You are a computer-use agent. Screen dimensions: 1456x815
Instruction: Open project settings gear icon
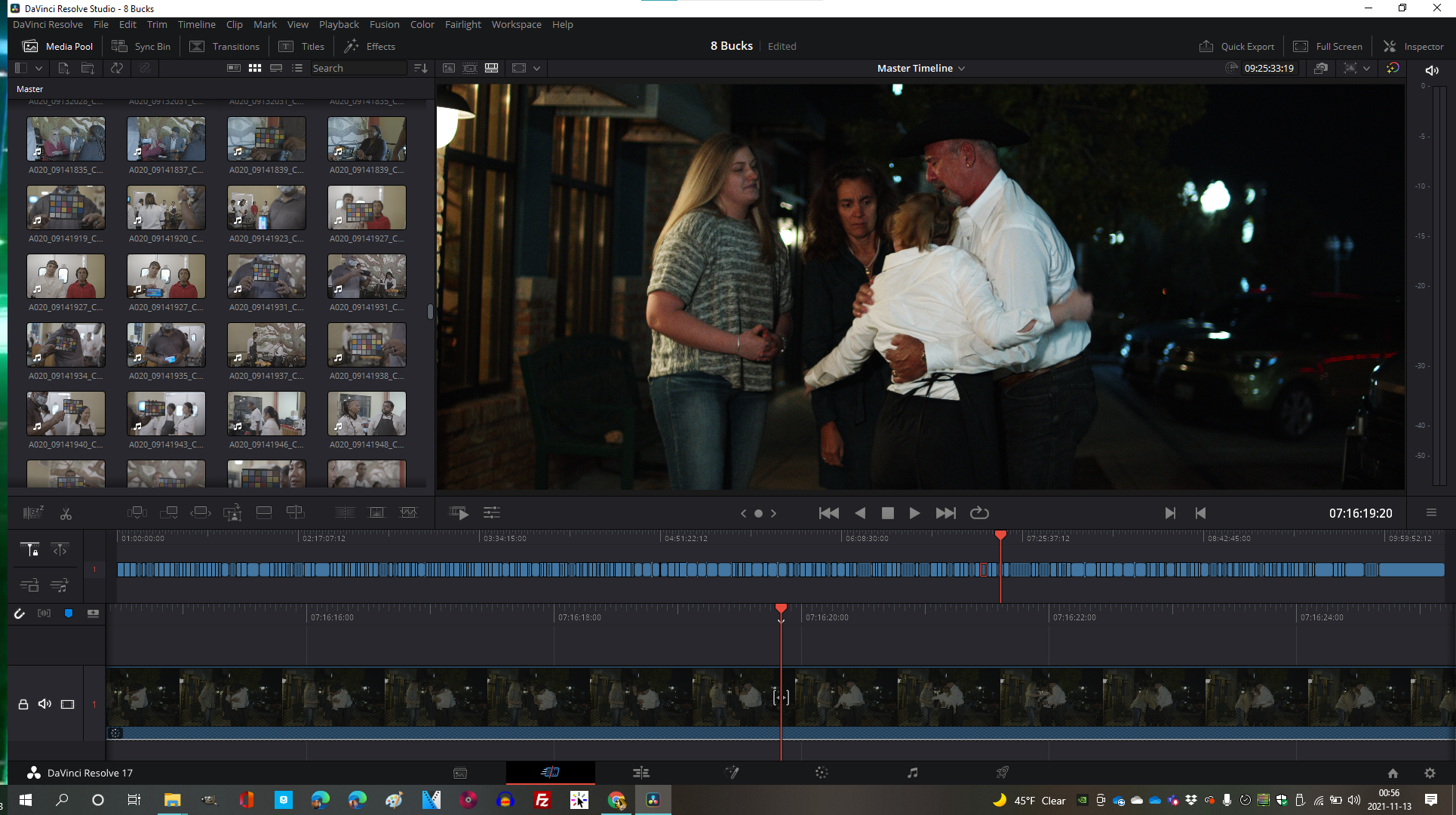1429,773
